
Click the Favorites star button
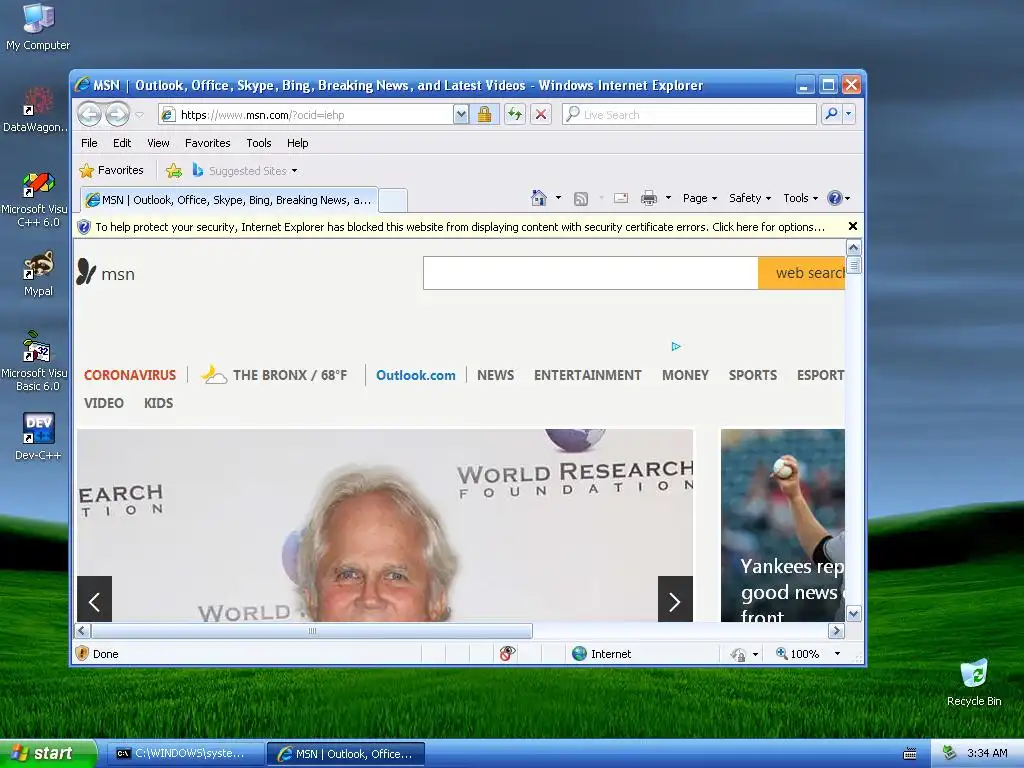(112, 170)
